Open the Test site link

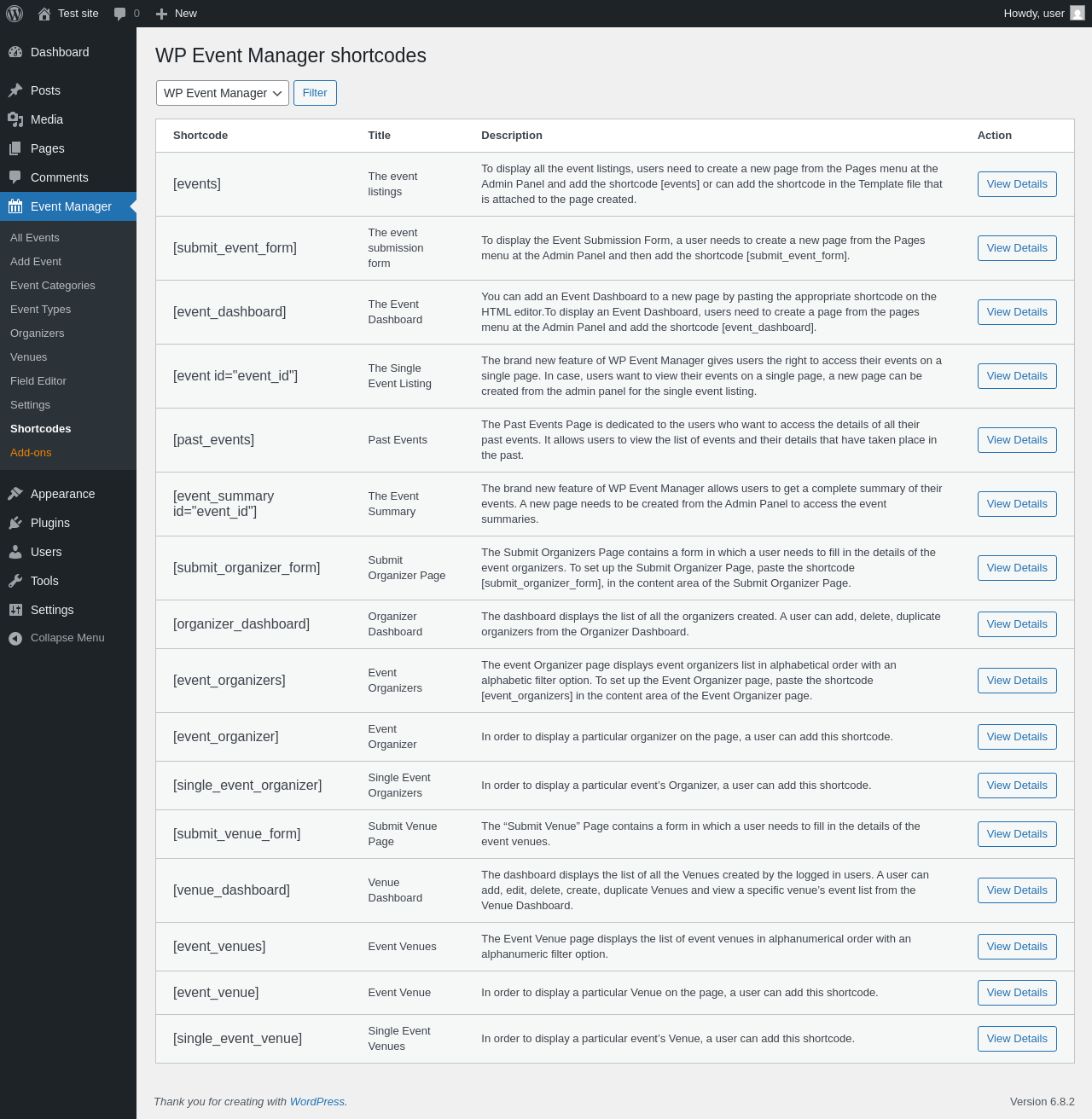[78, 14]
